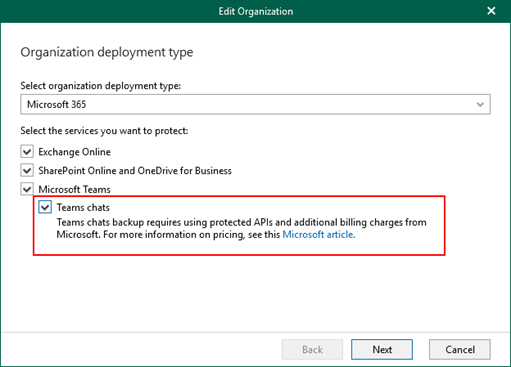The width and height of the screenshot is (511, 367).
Task: Click the SharePoint Online and OneDrive for Business label
Action: [135, 171]
